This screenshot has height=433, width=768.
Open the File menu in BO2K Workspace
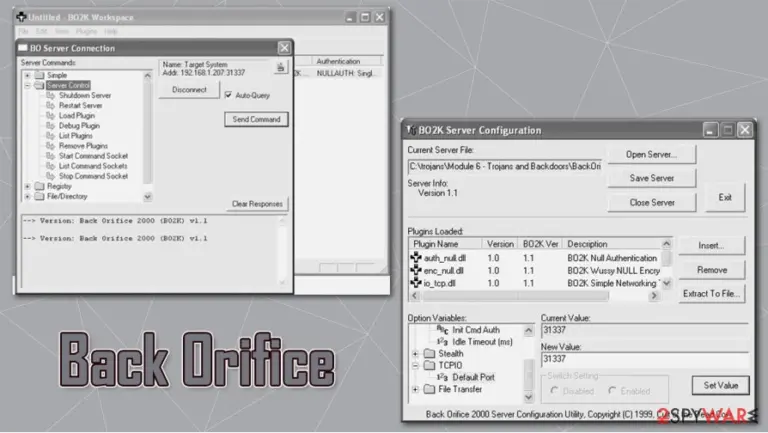(24, 31)
